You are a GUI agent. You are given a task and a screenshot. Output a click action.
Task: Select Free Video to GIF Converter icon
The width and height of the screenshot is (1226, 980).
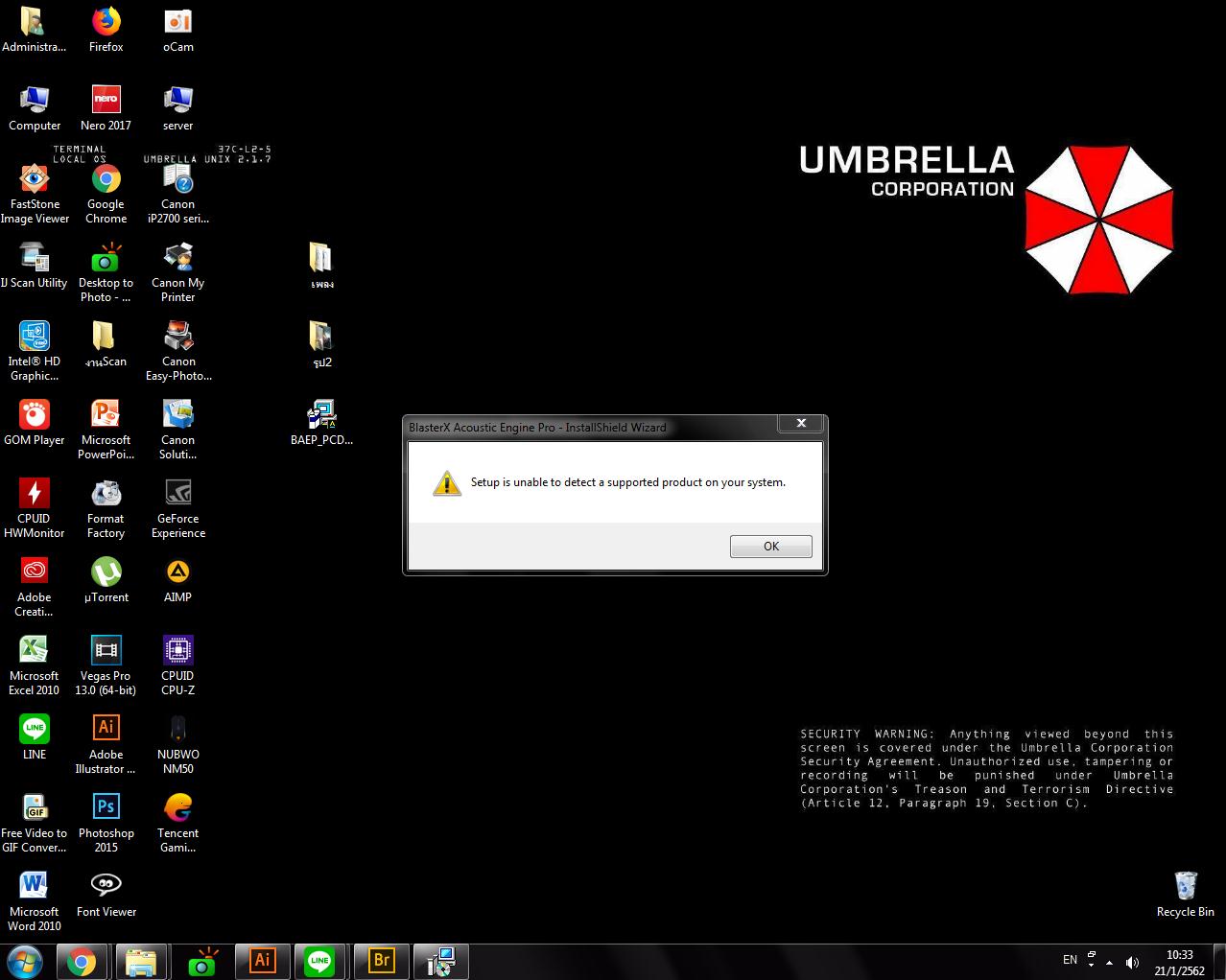click(35, 823)
